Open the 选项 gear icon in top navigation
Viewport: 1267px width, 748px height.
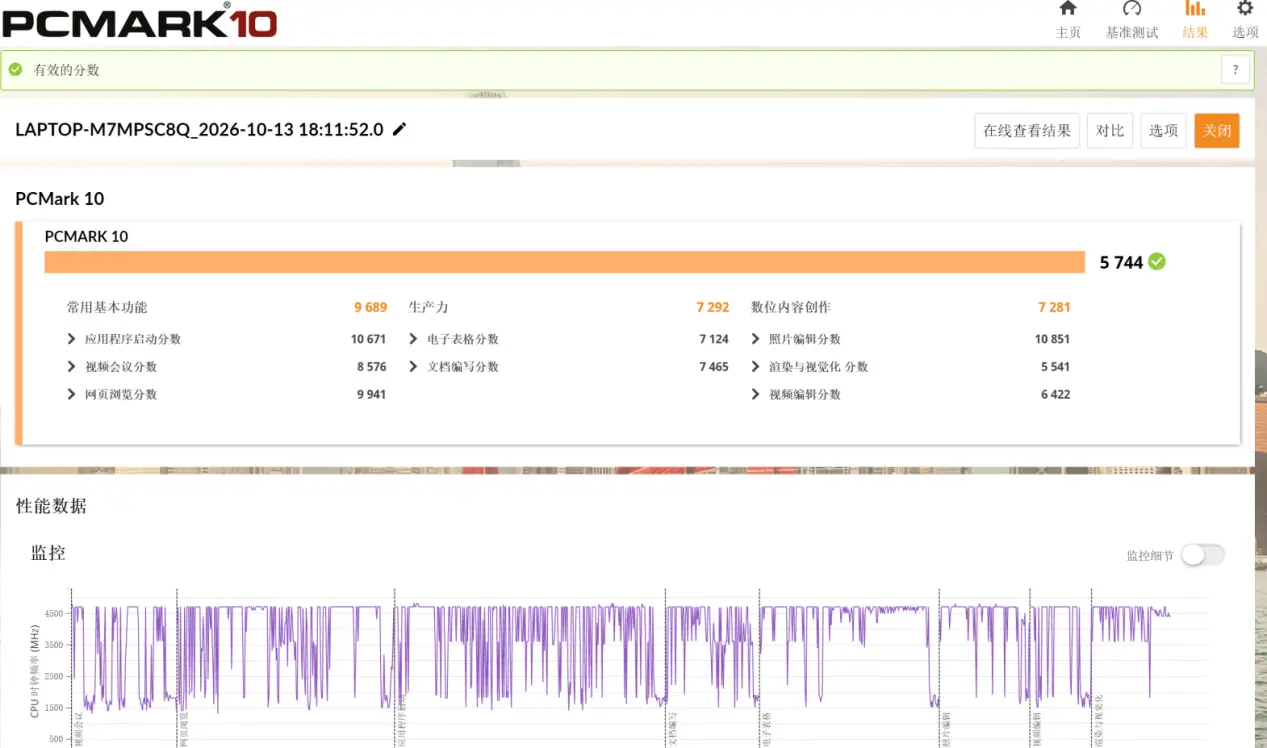tap(1245, 9)
